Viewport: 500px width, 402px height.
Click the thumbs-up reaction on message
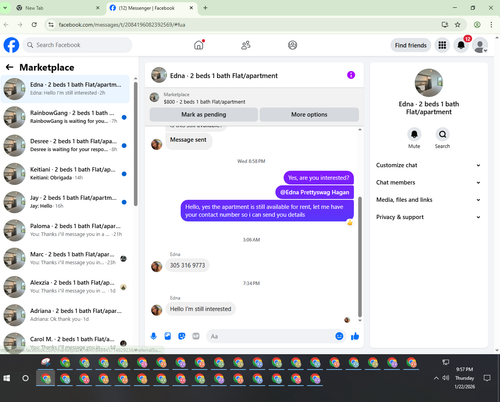coord(350,222)
